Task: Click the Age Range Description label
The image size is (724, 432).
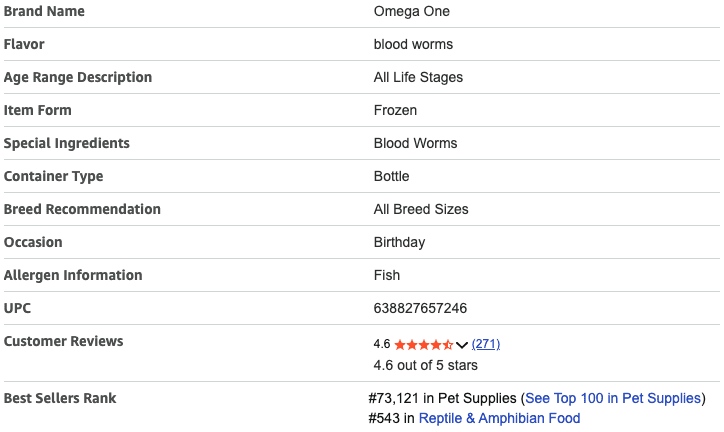Action: [x=78, y=77]
